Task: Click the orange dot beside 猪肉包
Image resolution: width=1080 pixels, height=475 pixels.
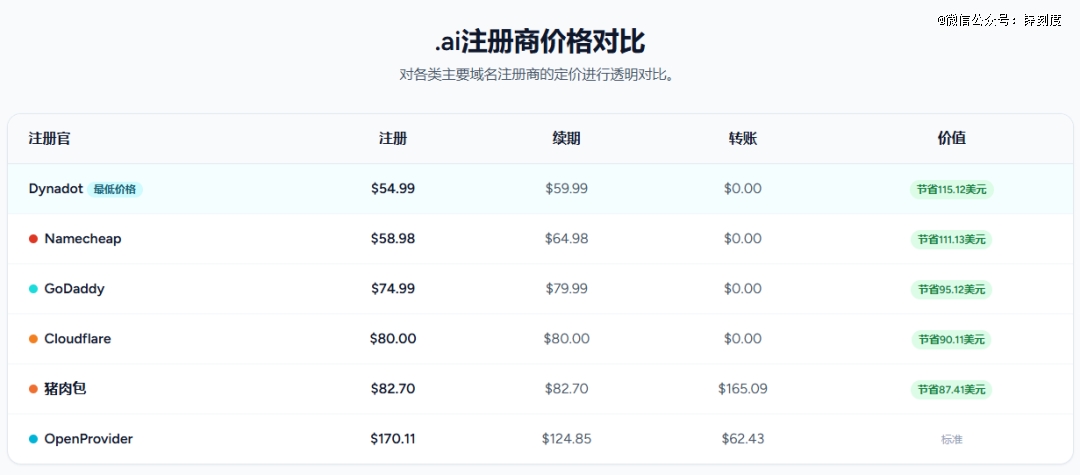Action: [33, 389]
